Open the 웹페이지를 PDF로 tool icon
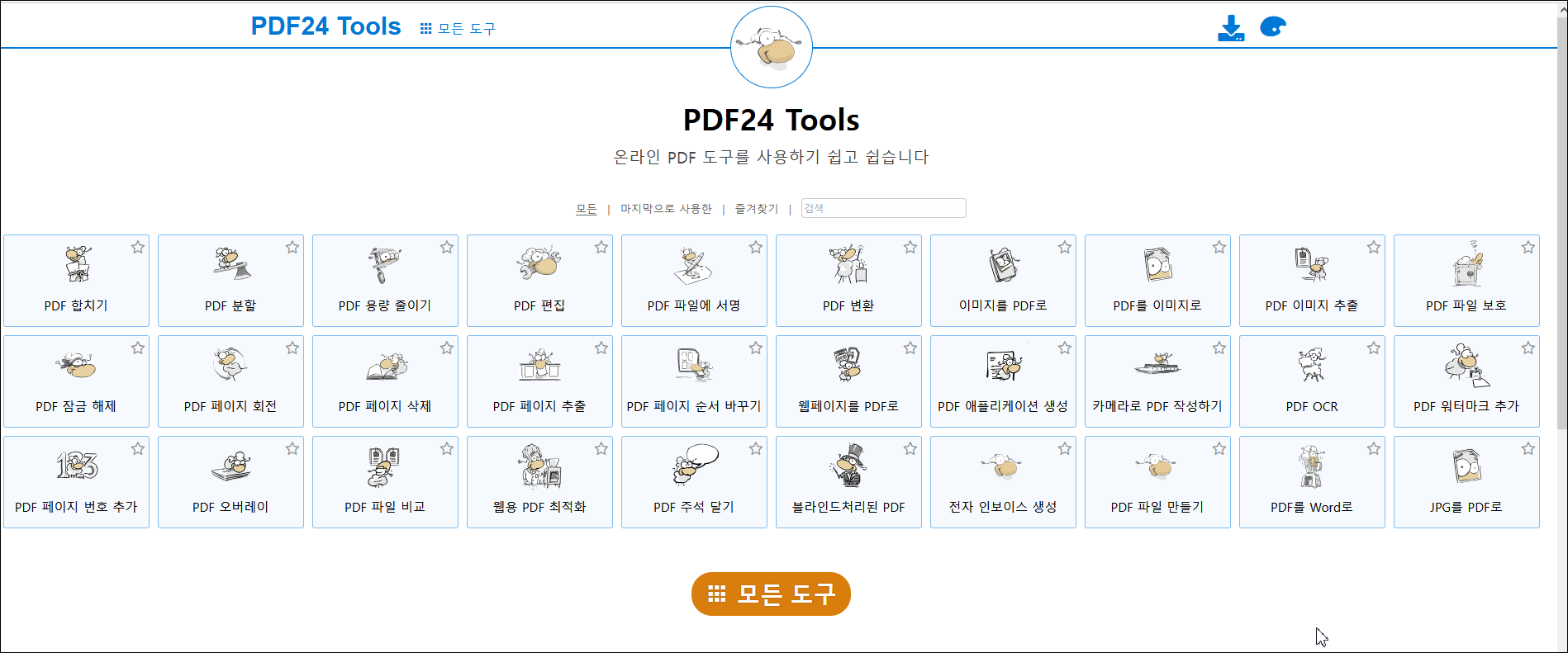The image size is (1568, 653). (848, 365)
